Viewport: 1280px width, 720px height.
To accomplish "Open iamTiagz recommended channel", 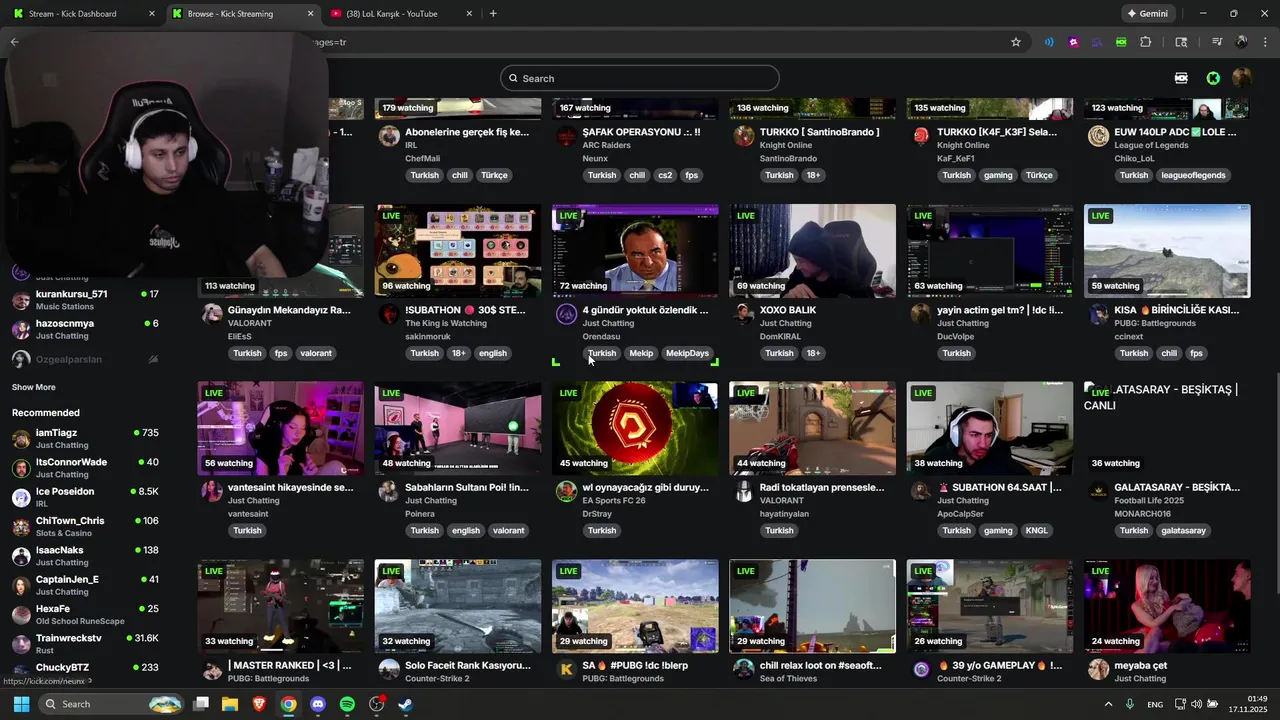I will pyautogui.click(x=85, y=438).
